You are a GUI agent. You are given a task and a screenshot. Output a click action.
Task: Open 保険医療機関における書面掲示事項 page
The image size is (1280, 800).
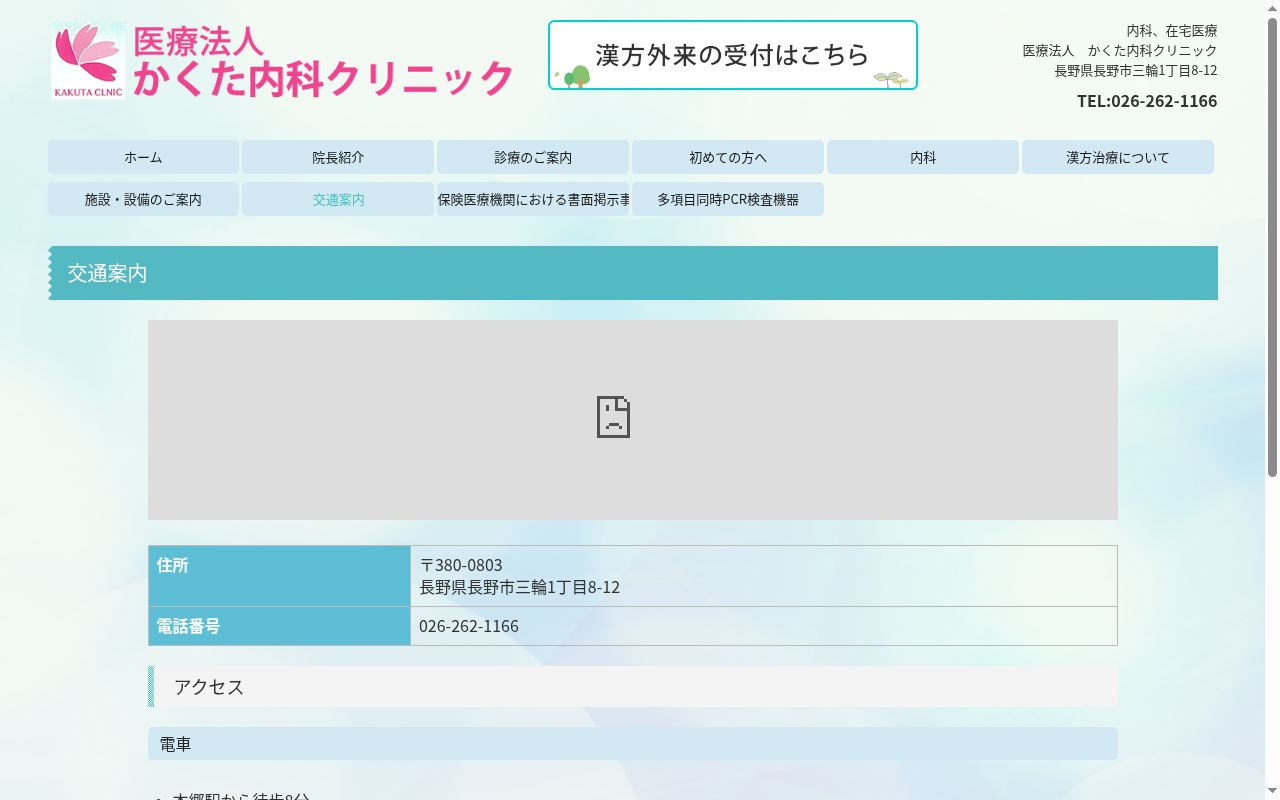tap(533, 199)
